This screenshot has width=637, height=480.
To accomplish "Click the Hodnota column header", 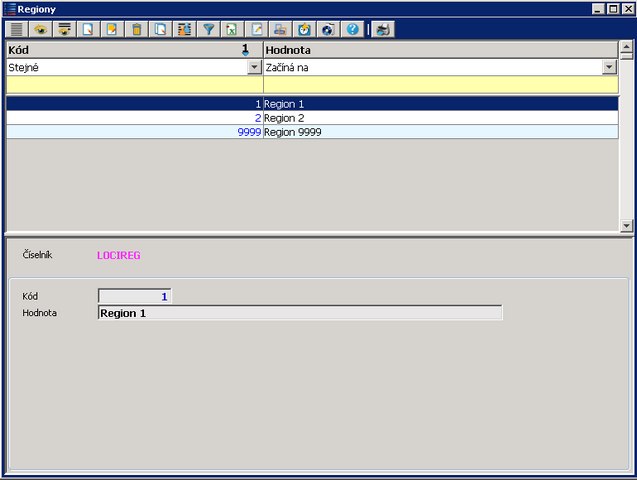I will point(440,49).
